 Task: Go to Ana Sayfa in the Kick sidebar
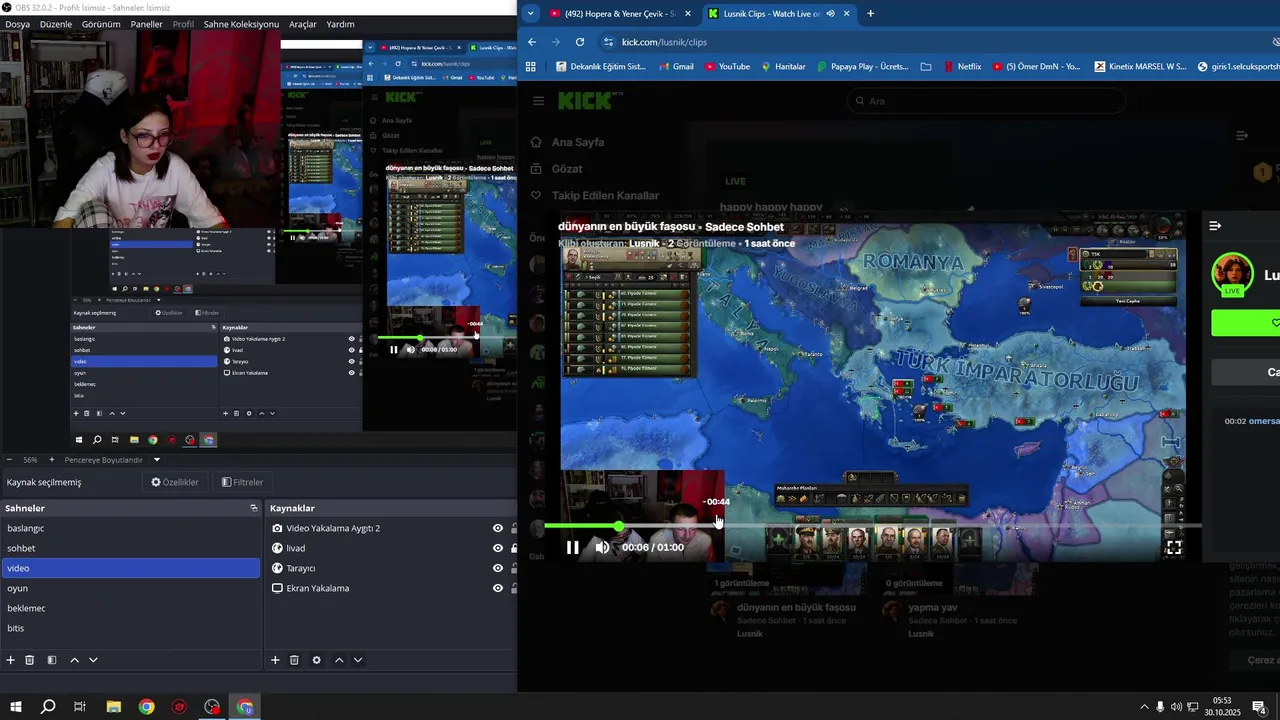coord(567,142)
